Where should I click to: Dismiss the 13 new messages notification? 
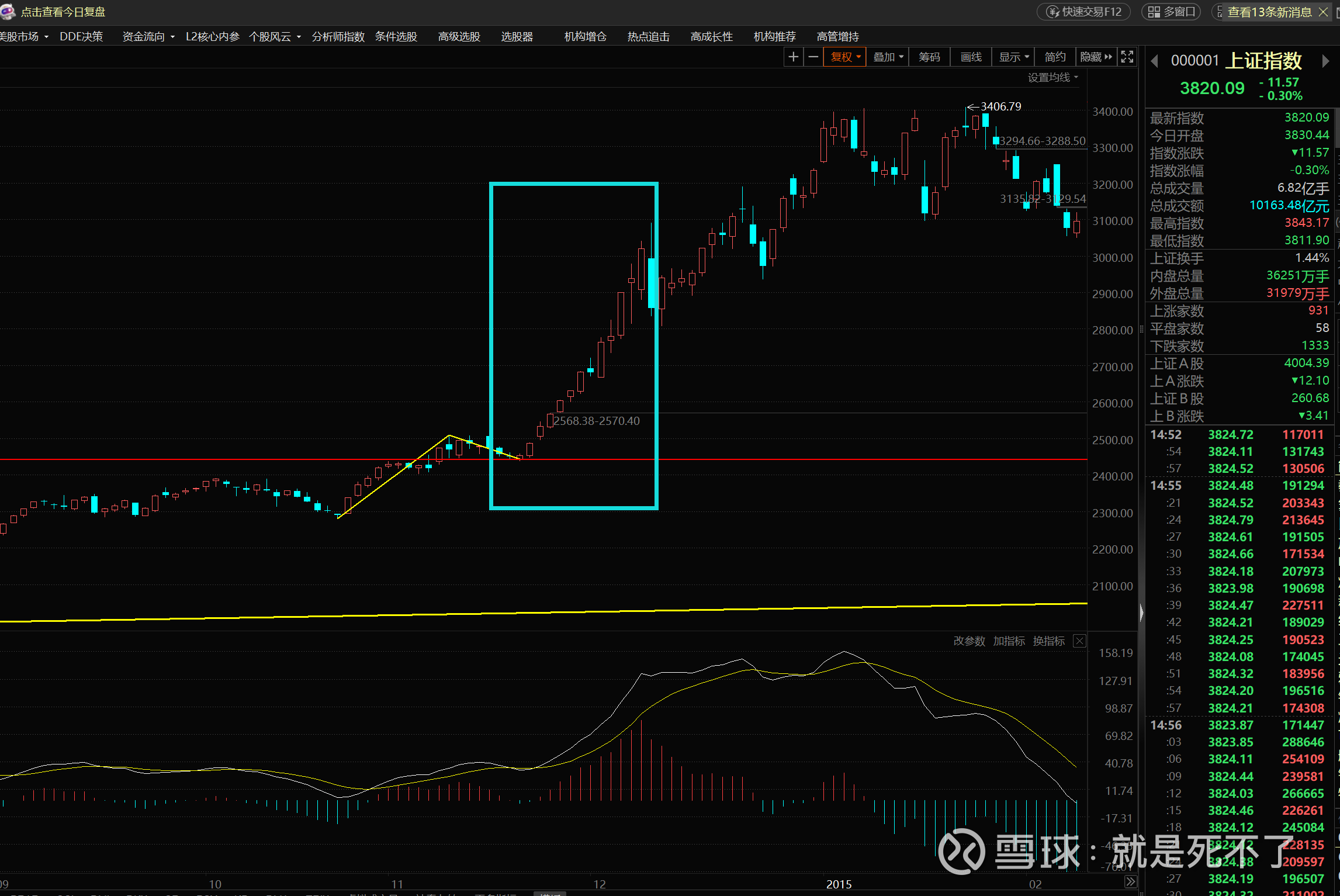coord(1324,12)
